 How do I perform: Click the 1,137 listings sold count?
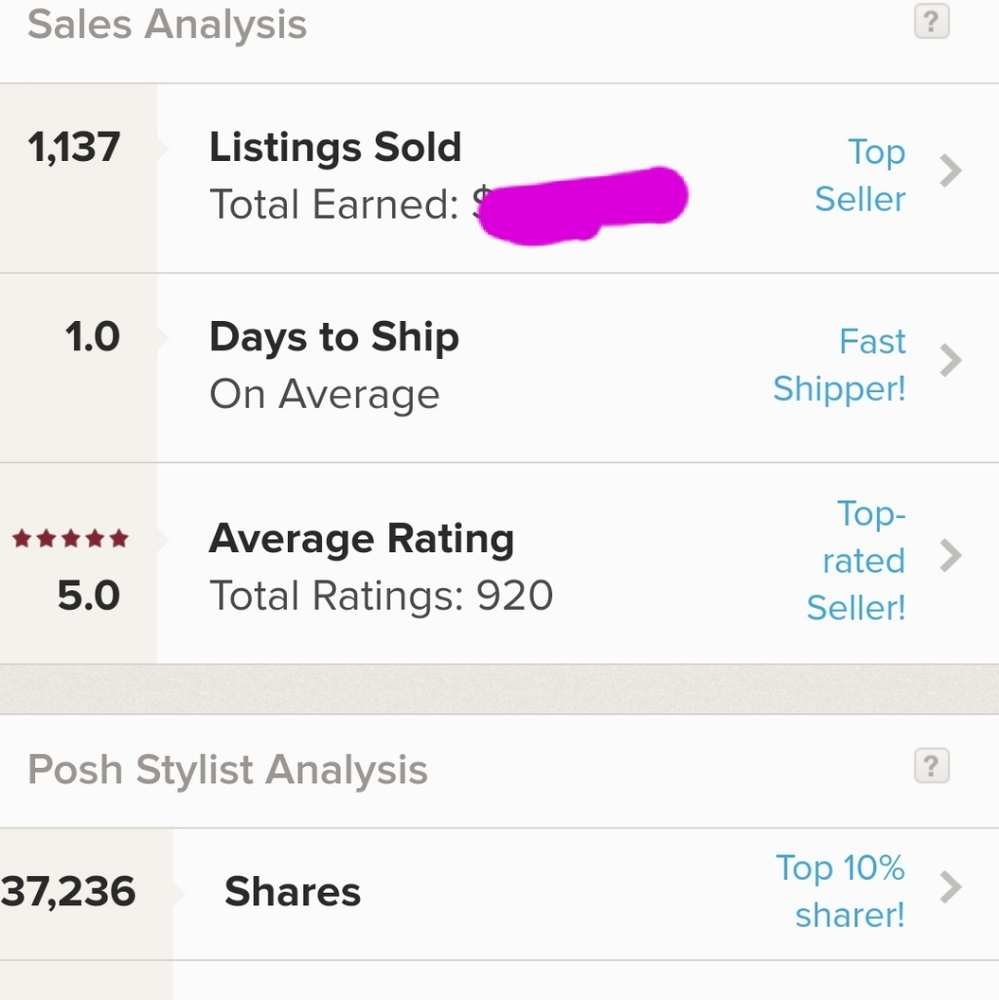(74, 148)
